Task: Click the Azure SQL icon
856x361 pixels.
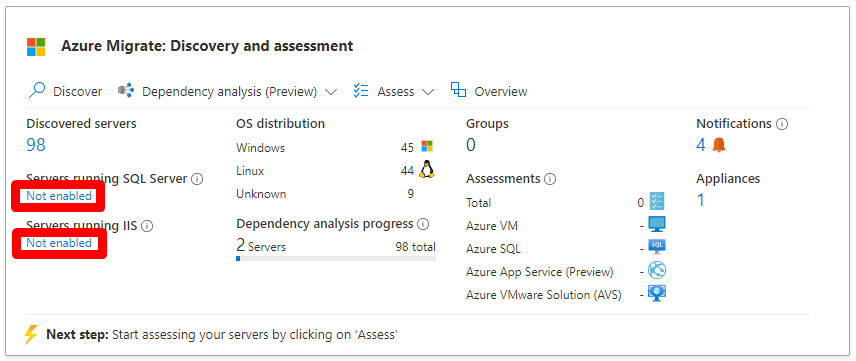Action: coord(657,247)
